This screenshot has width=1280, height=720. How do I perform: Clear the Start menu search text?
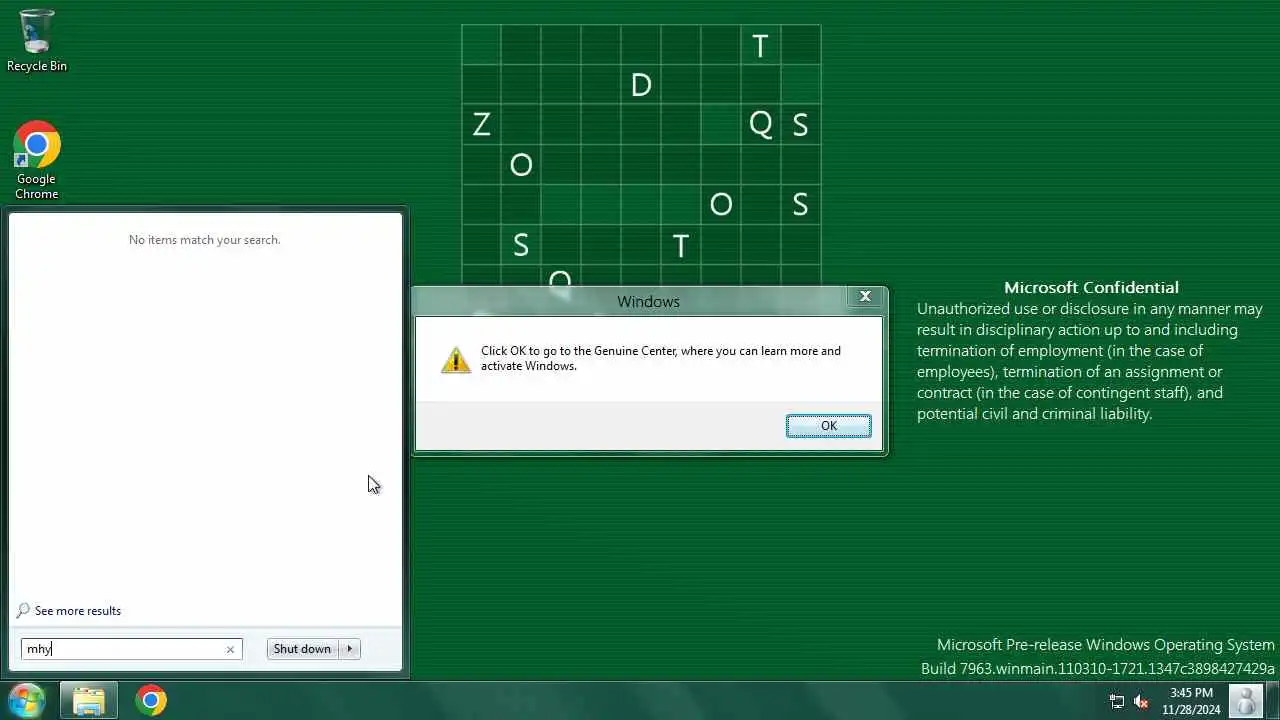pos(230,649)
